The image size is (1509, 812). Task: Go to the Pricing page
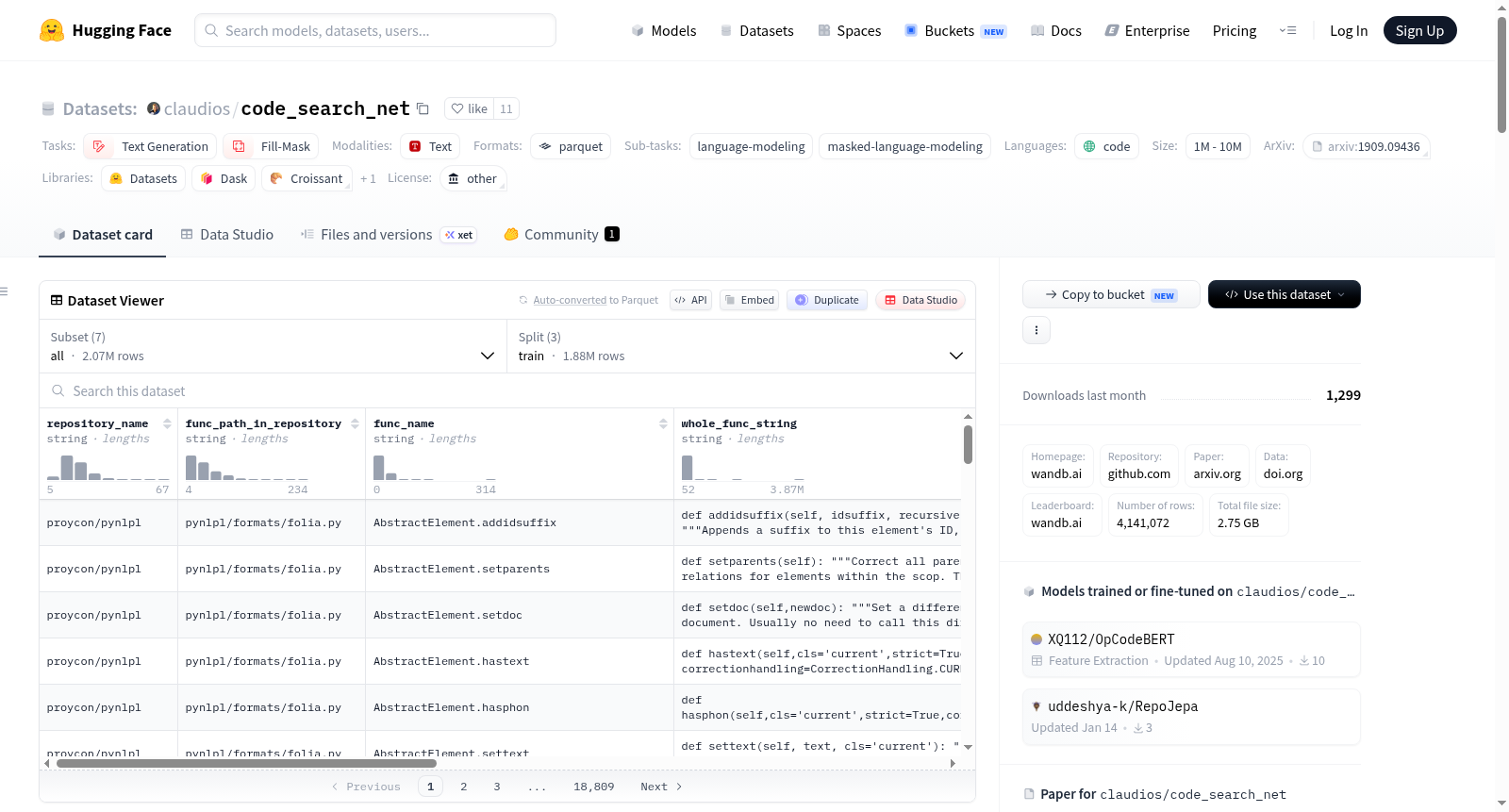(x=1235, y=30)
